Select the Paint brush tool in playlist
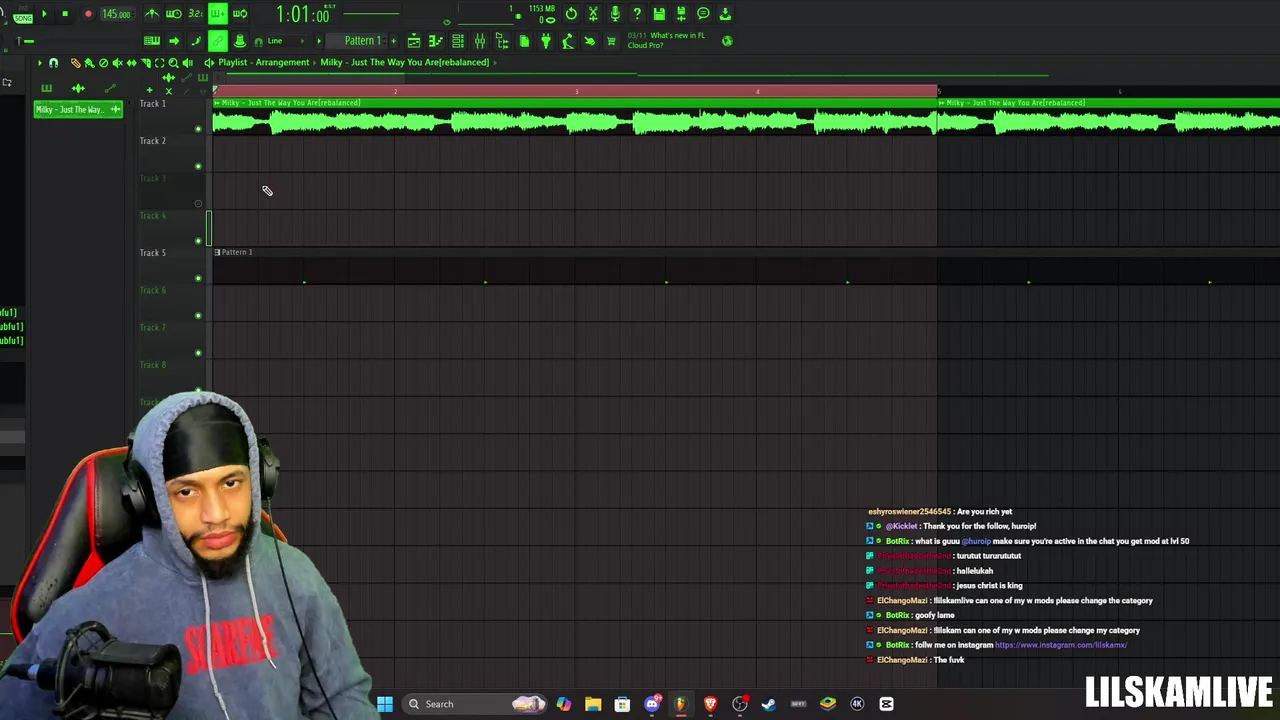The width and height of the screenshot is (1280, 720). point(89,62)
